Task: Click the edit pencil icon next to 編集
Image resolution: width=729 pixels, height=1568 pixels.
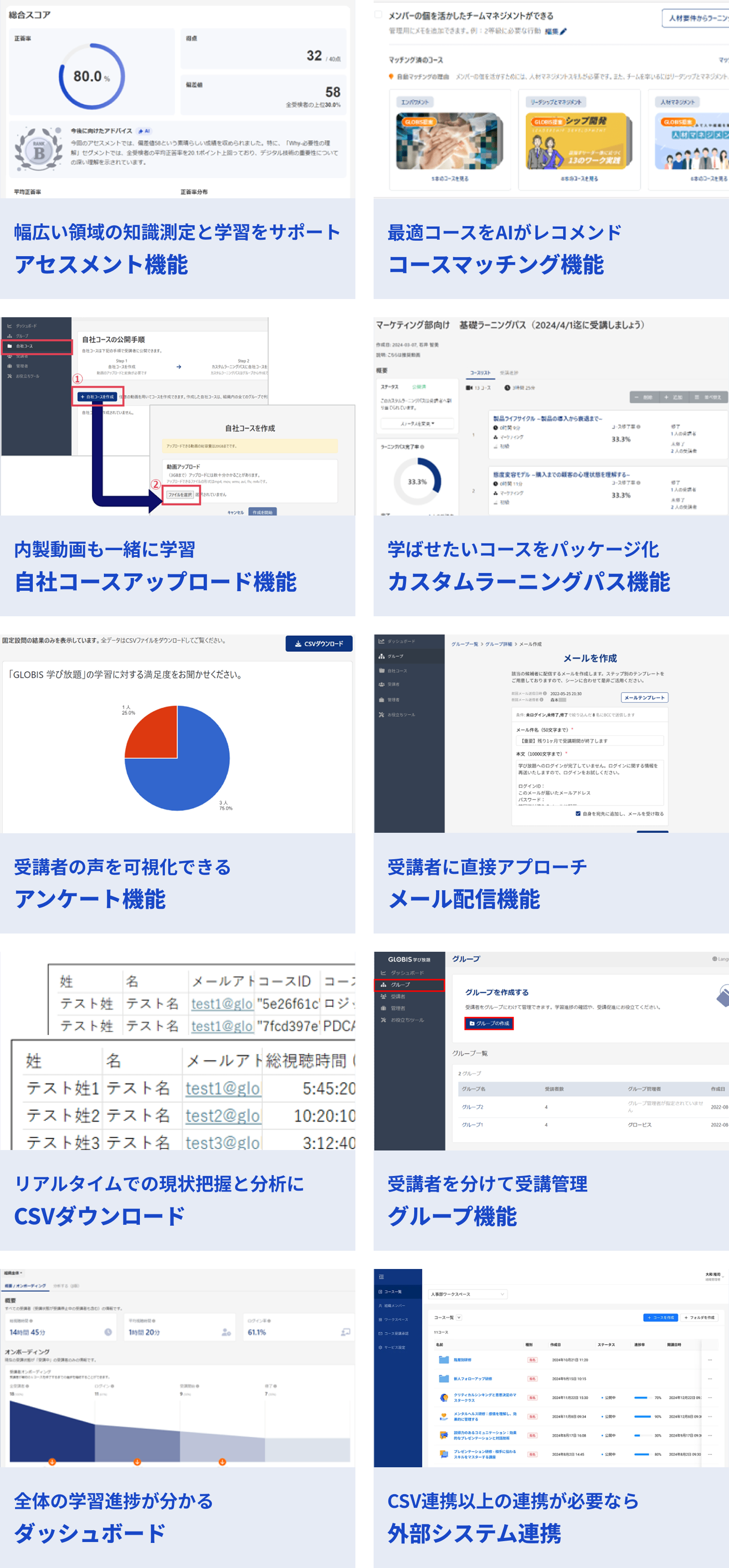Action: [563, 31]
